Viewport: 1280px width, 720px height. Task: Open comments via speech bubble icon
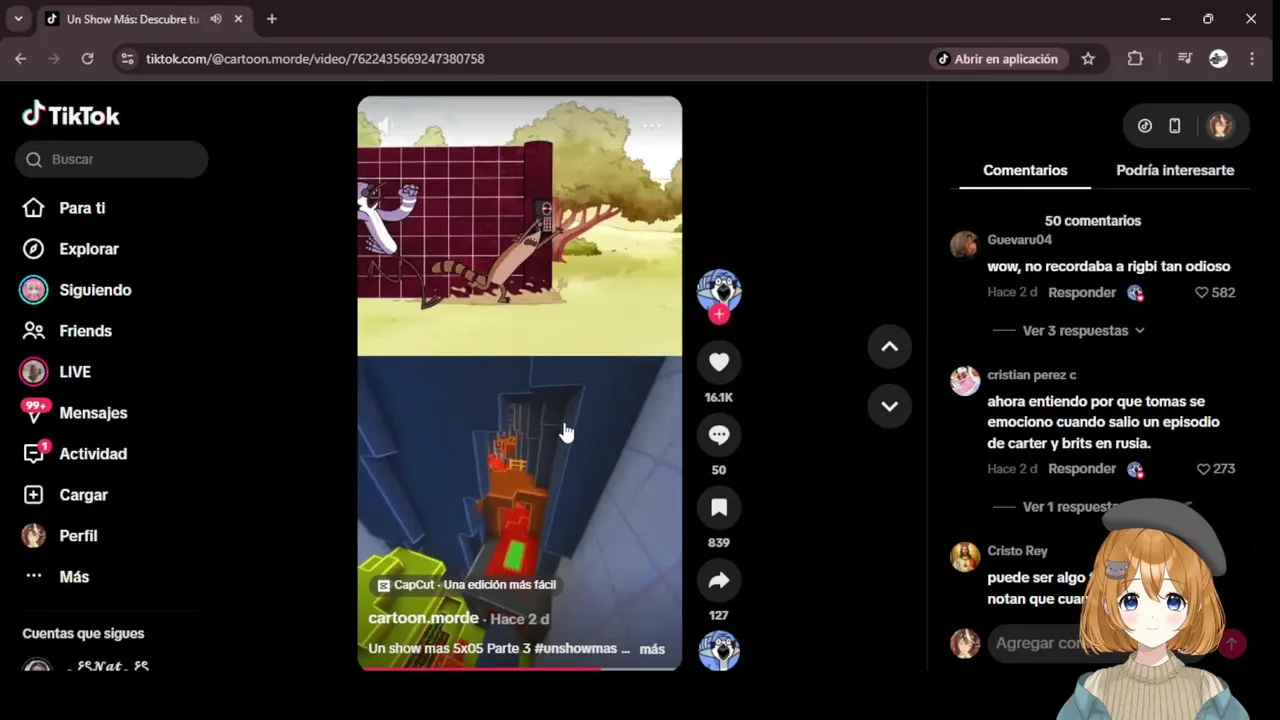coord(719,435)
